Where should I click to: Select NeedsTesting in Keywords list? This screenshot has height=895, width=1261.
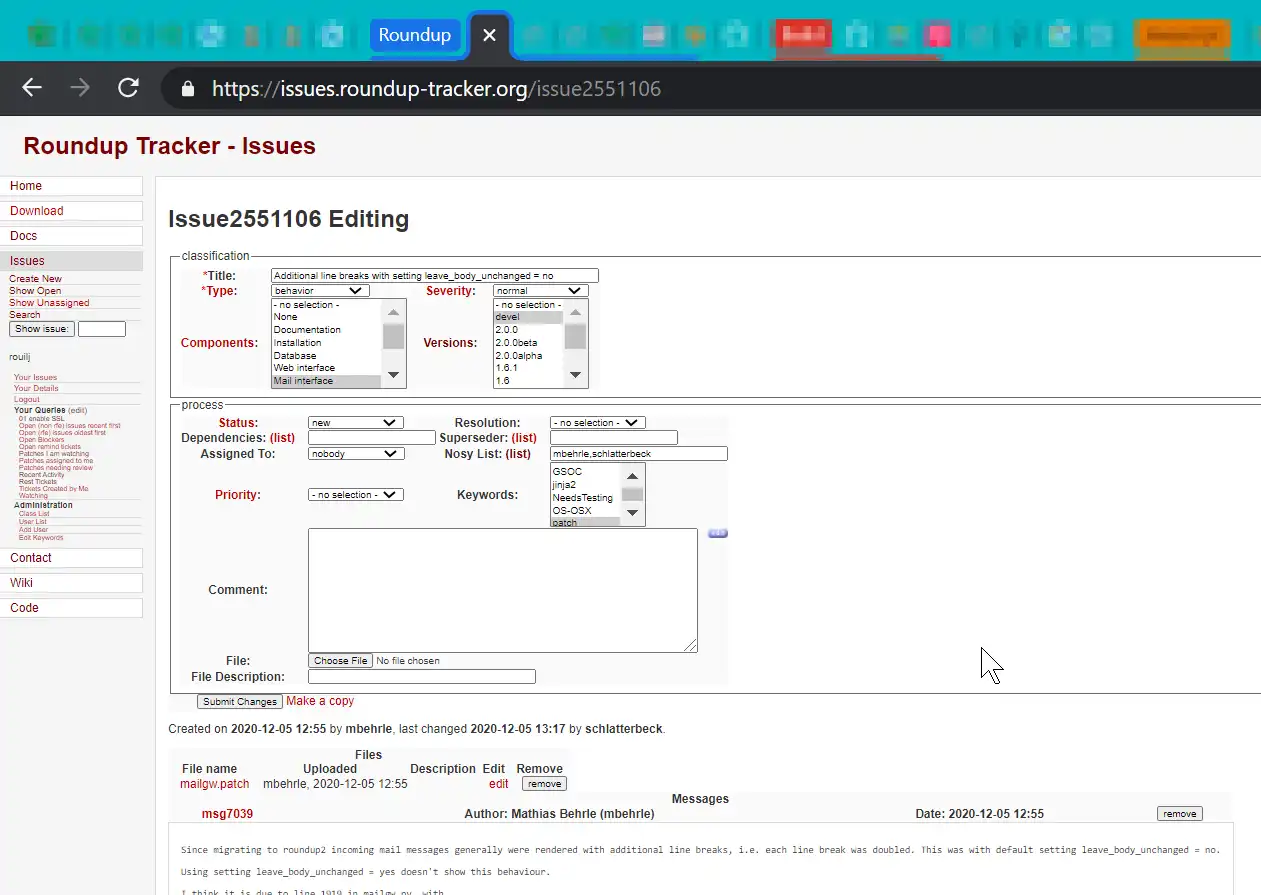[x=585, y=498]
